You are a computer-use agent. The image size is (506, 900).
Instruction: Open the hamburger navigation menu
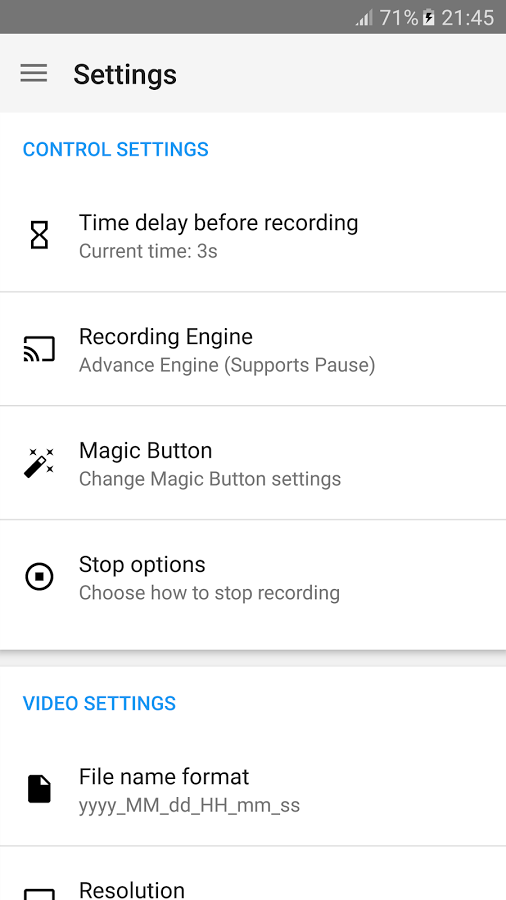point(34,73)
